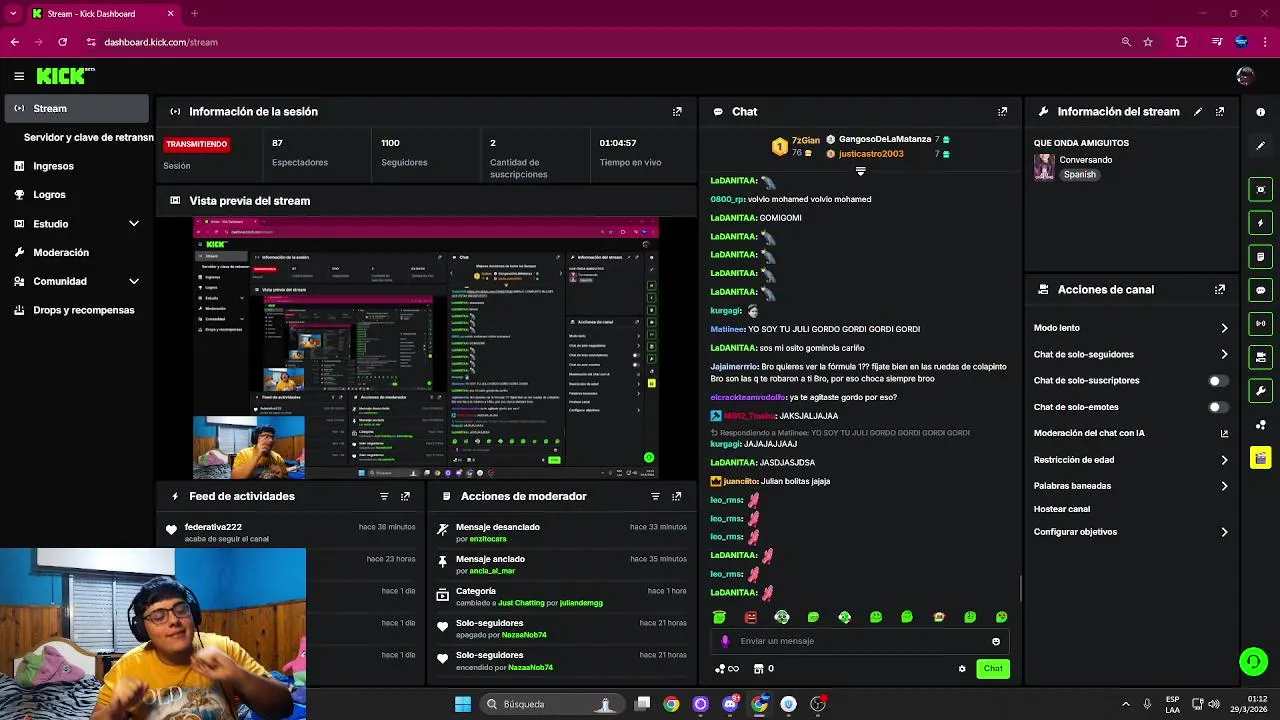Toggle the note panel icon in the right sidebar
Image resolution: width=1280 pixels, height=720 pixels.
click(x=1260, y=257)
